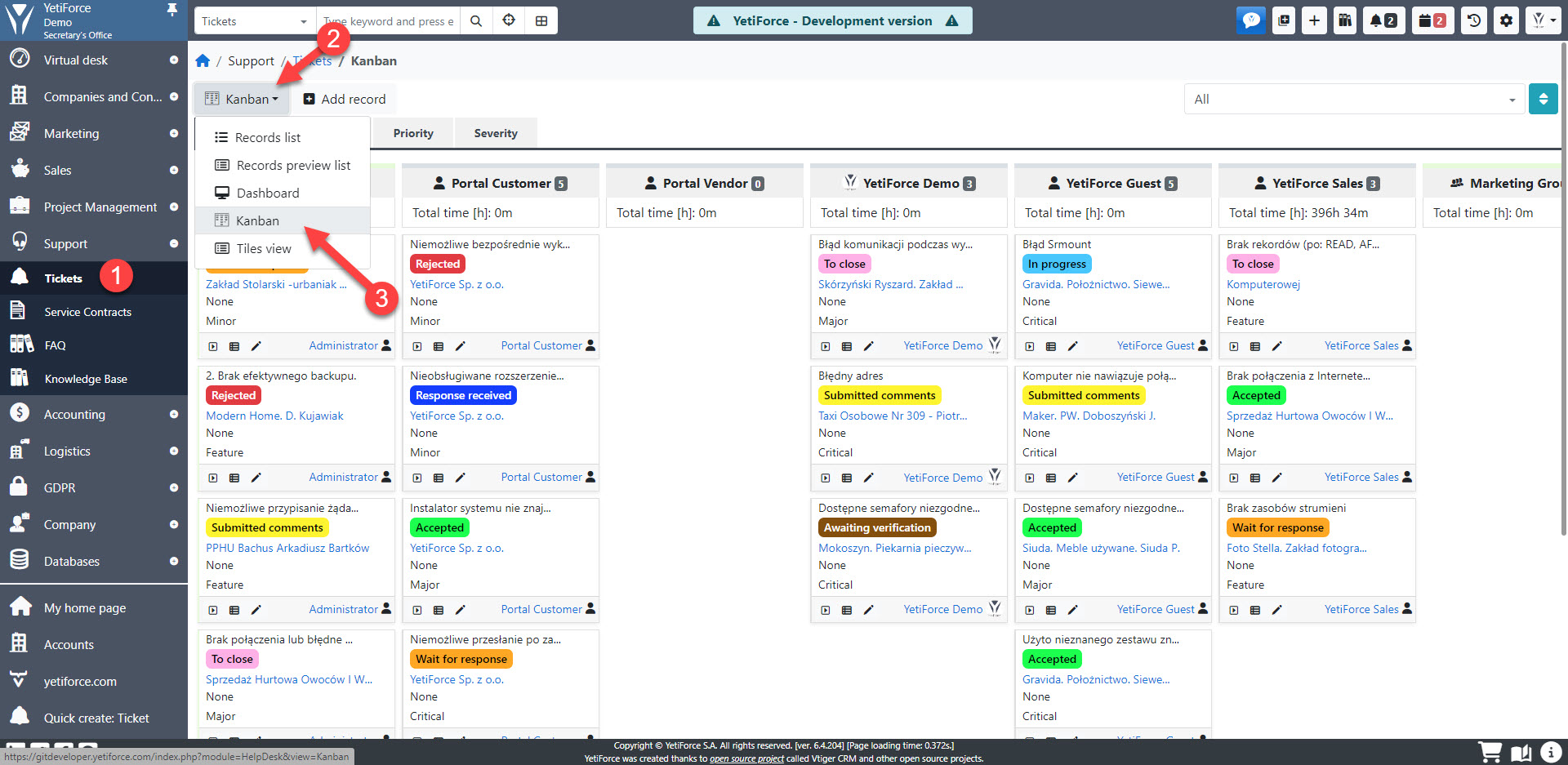Click the keyword search input field
Screen dimensions: 1568x765
click(x=388, y=20)
